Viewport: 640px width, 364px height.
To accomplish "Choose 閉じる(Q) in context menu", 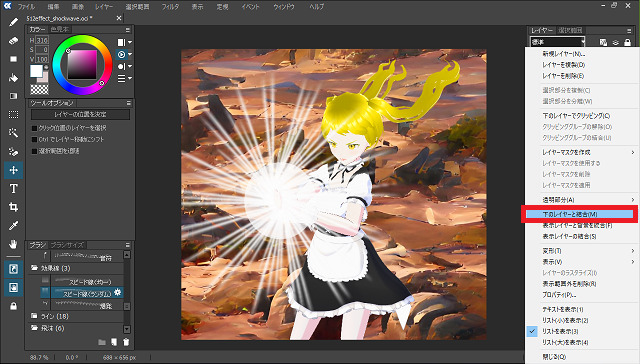I will point(582,357).
